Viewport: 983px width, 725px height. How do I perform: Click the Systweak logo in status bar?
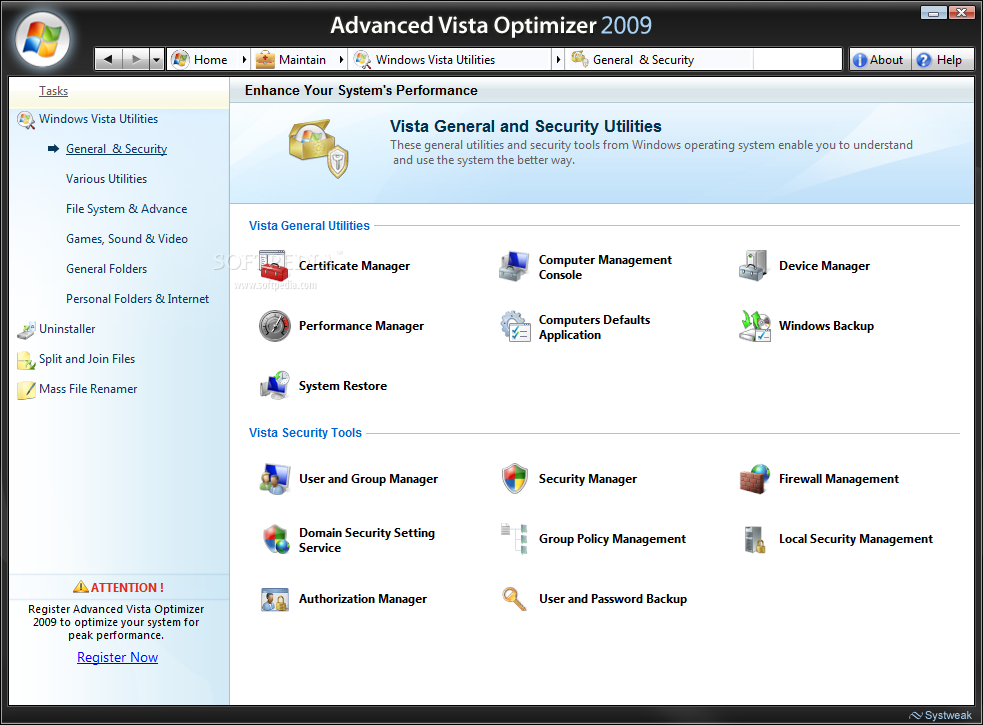click(940, 715)
